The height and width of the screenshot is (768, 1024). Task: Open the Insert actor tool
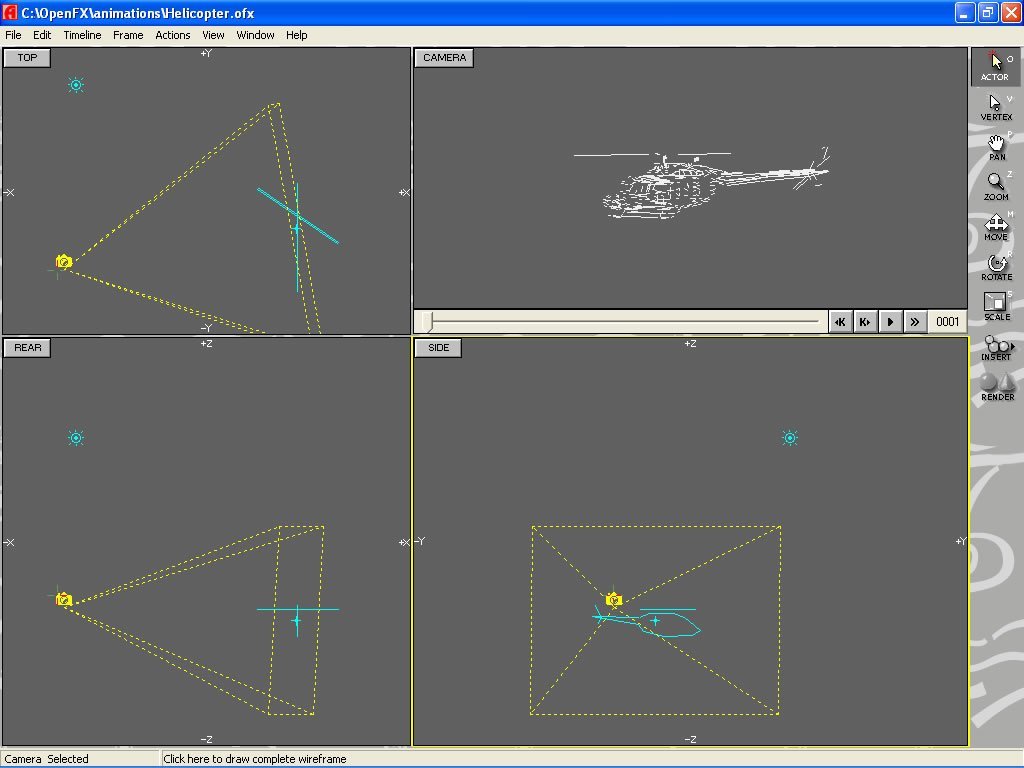click(995, 347)
